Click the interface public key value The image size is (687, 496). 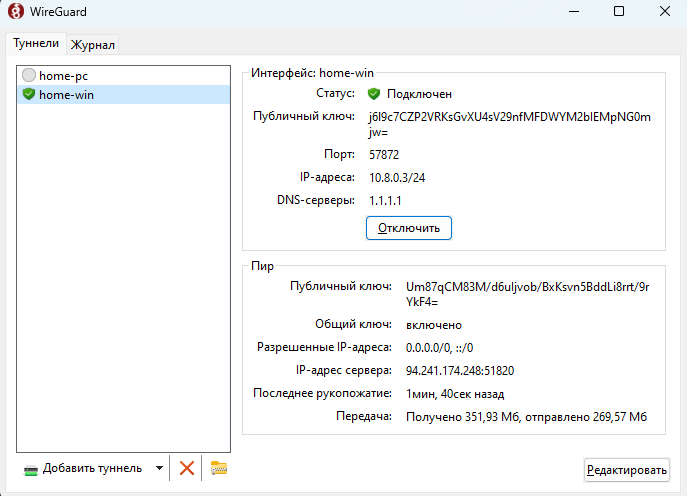510,124
